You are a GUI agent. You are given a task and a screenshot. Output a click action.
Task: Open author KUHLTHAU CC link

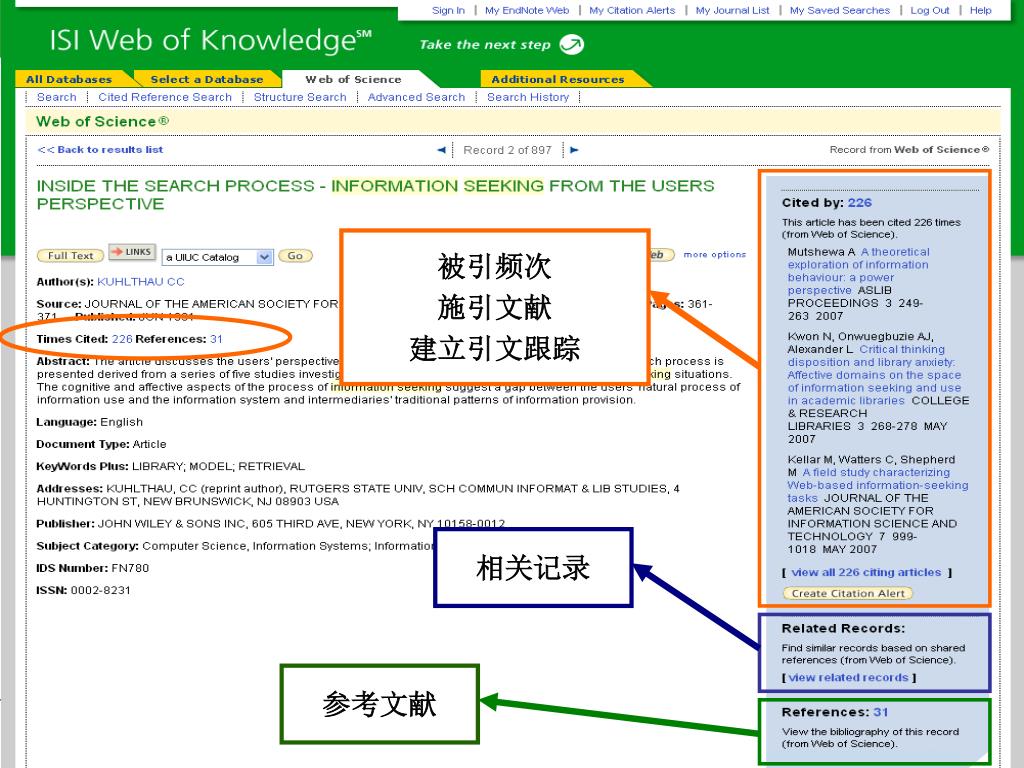click(140, 281)
